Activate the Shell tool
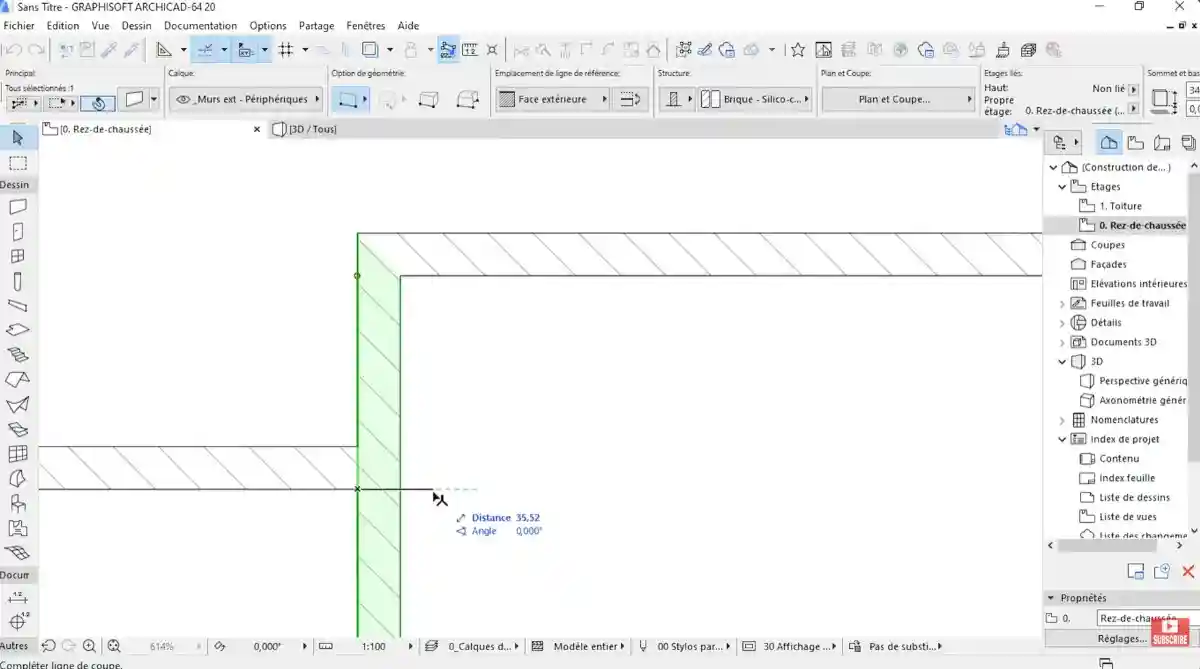 [18, 405]
